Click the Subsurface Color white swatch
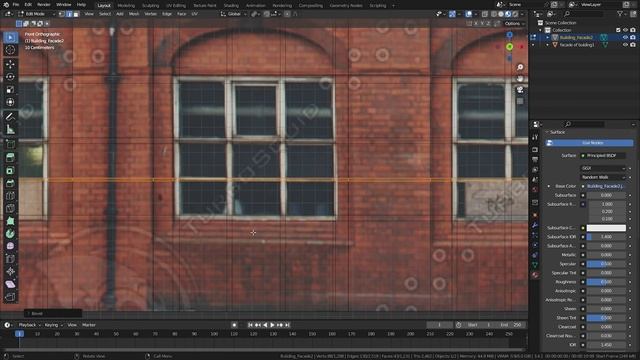Image resolution: width=640 pixels, height=360 pixels. (x=606, y=228)
